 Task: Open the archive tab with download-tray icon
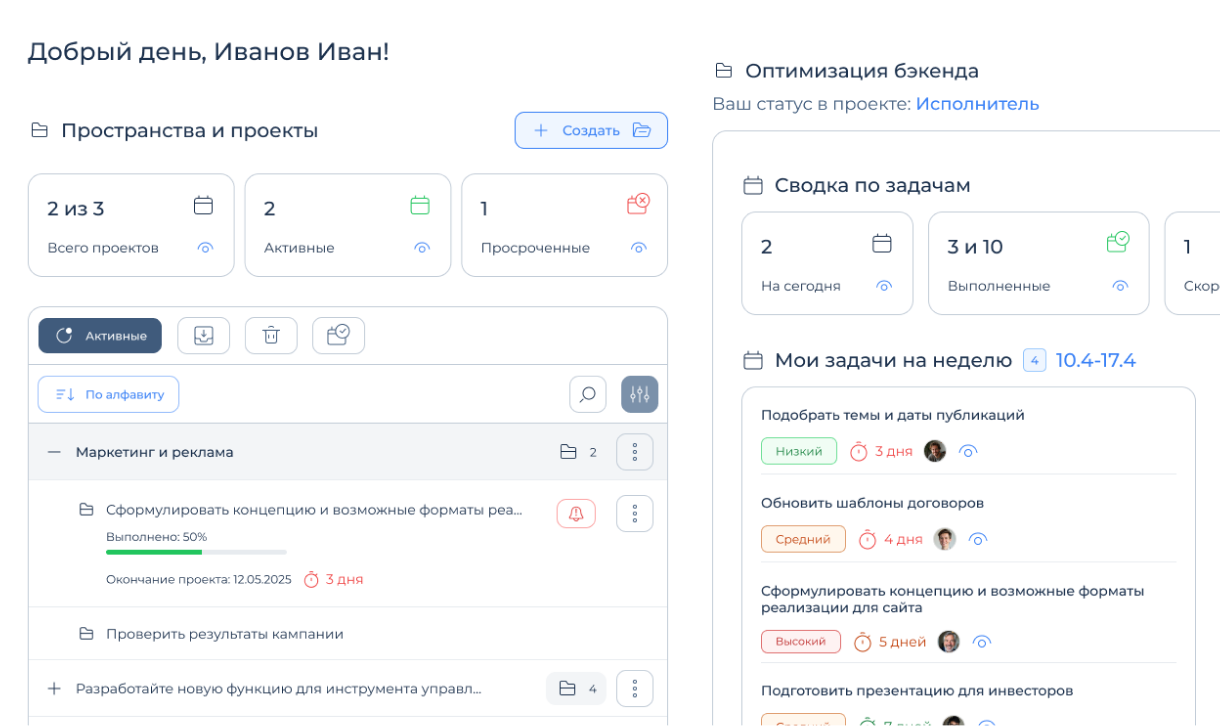204,336
